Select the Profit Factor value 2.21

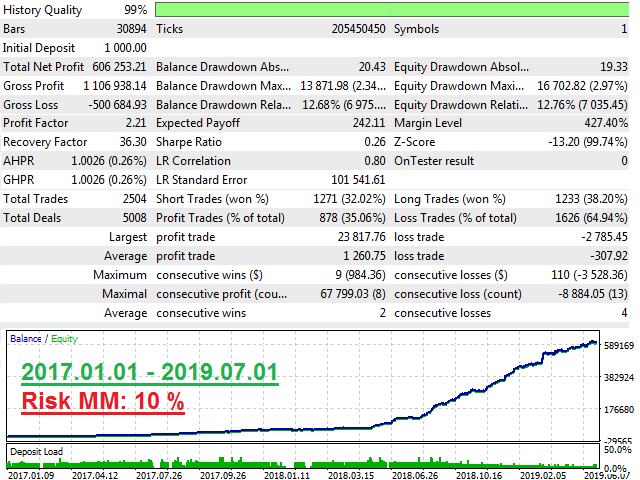tap(134, 123)
